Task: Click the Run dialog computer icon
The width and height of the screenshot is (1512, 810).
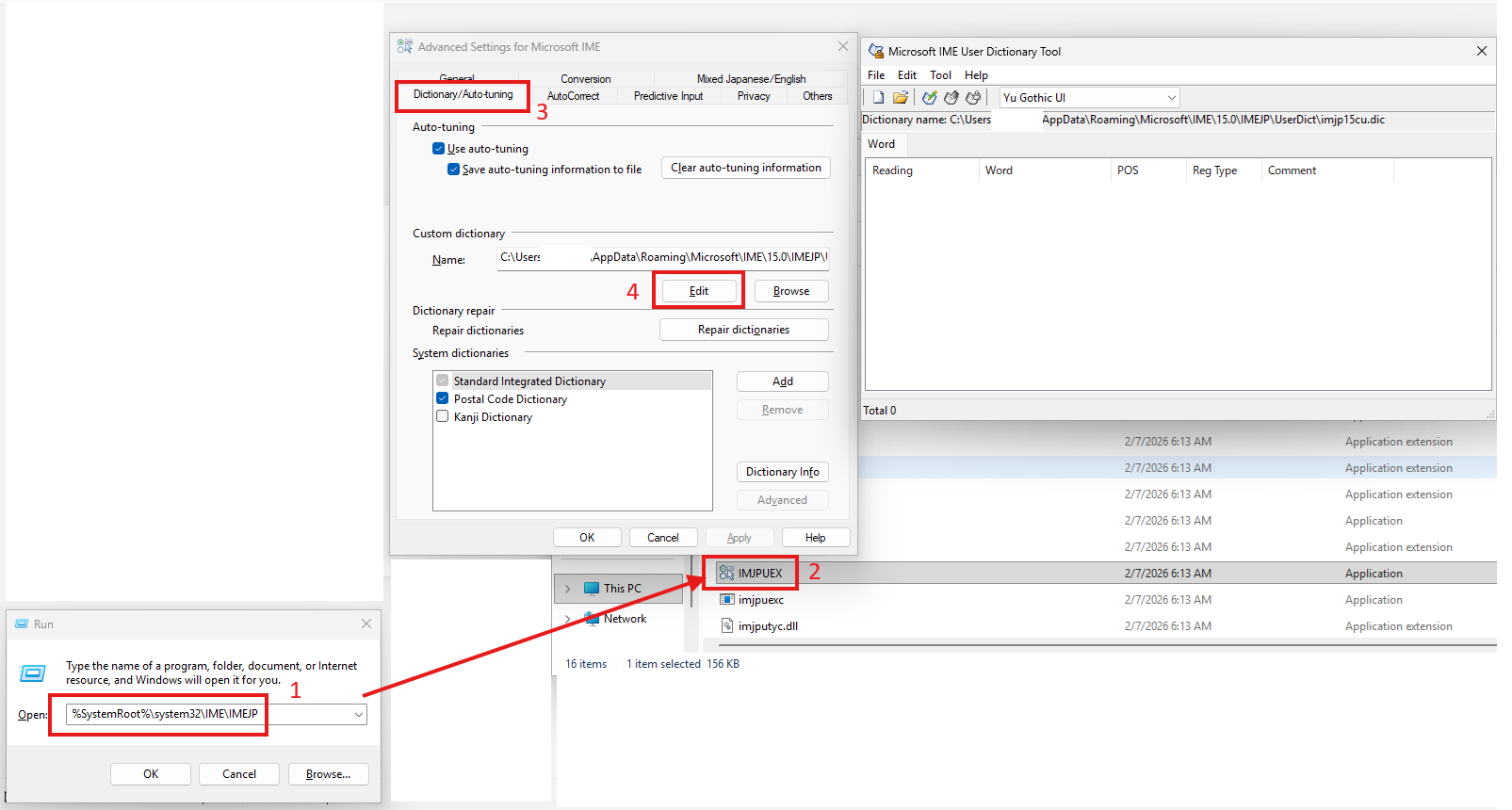Action: [x=33, y=672]
